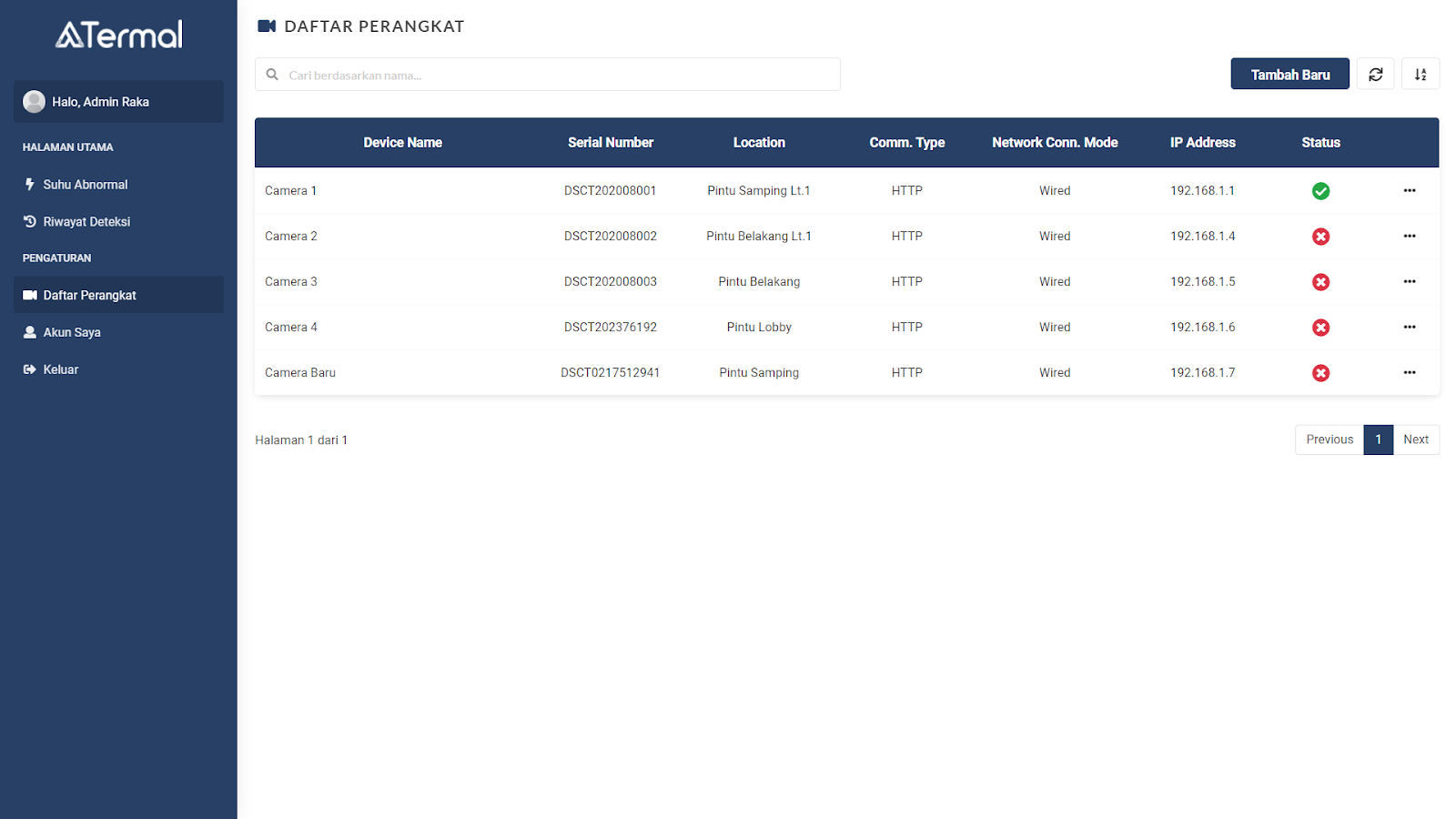Open Suhu Abnormal in the sidebar
The image size is (1456, 819).
(x=85, y=185)
